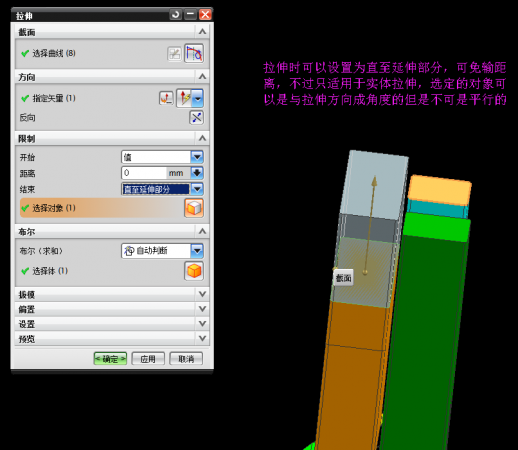Click the select body orange cube icon
Viewport: 518px width, 450px height.
tap(194, 271)
